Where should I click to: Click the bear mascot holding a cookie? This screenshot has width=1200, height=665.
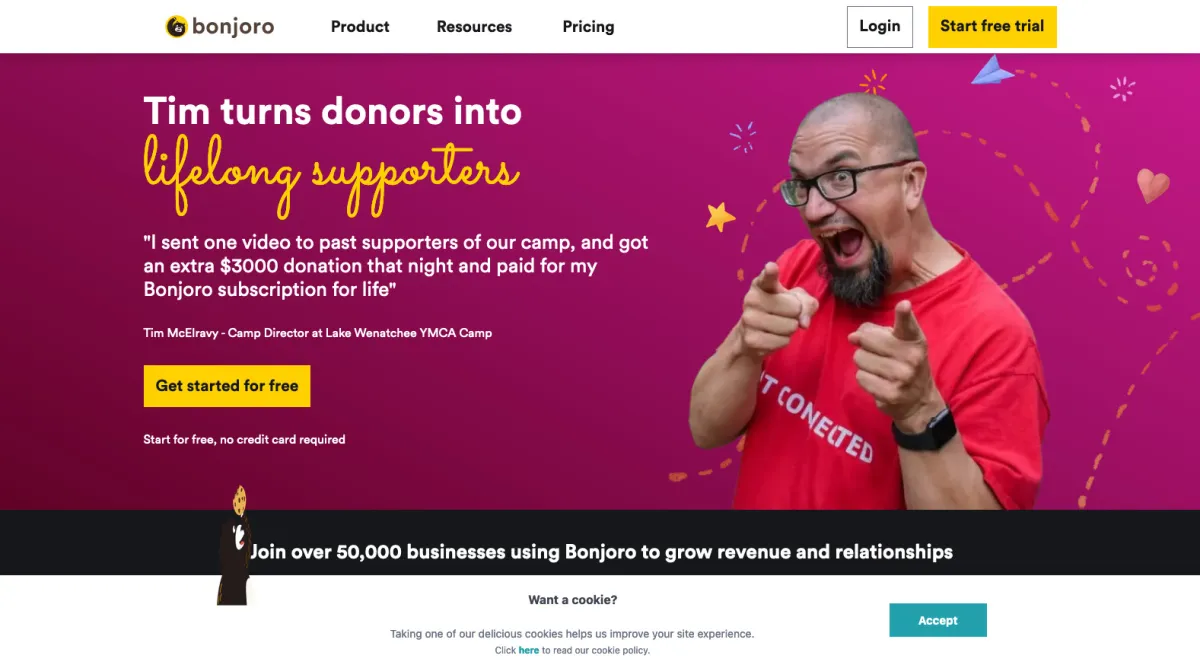click(x=233, y=545)
